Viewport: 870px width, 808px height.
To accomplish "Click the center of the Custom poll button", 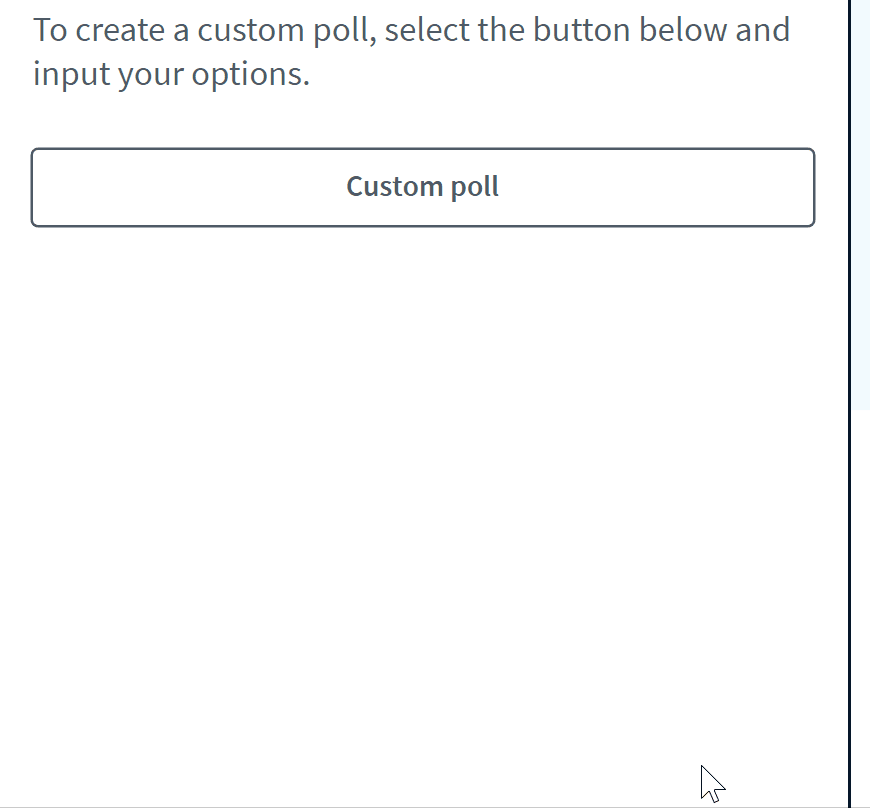I will coord(422,187).
